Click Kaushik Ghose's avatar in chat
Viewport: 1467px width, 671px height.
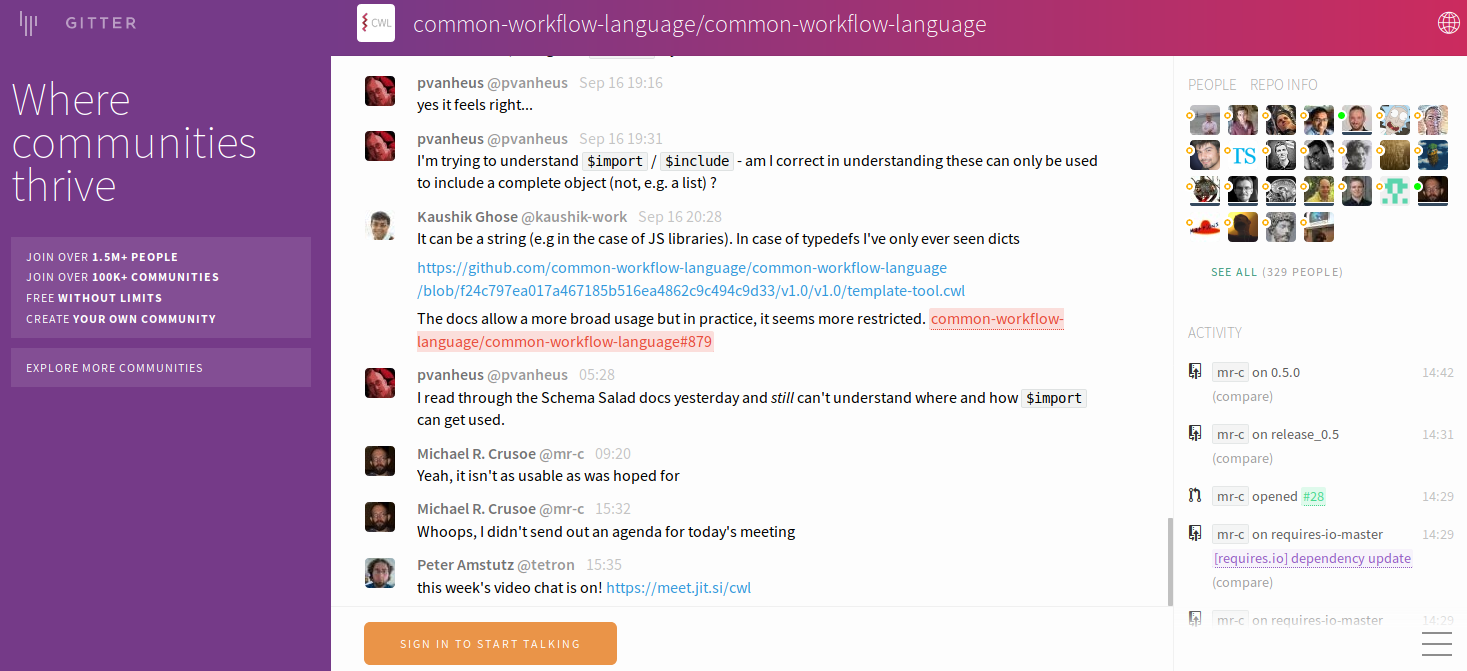click(380, 225)
